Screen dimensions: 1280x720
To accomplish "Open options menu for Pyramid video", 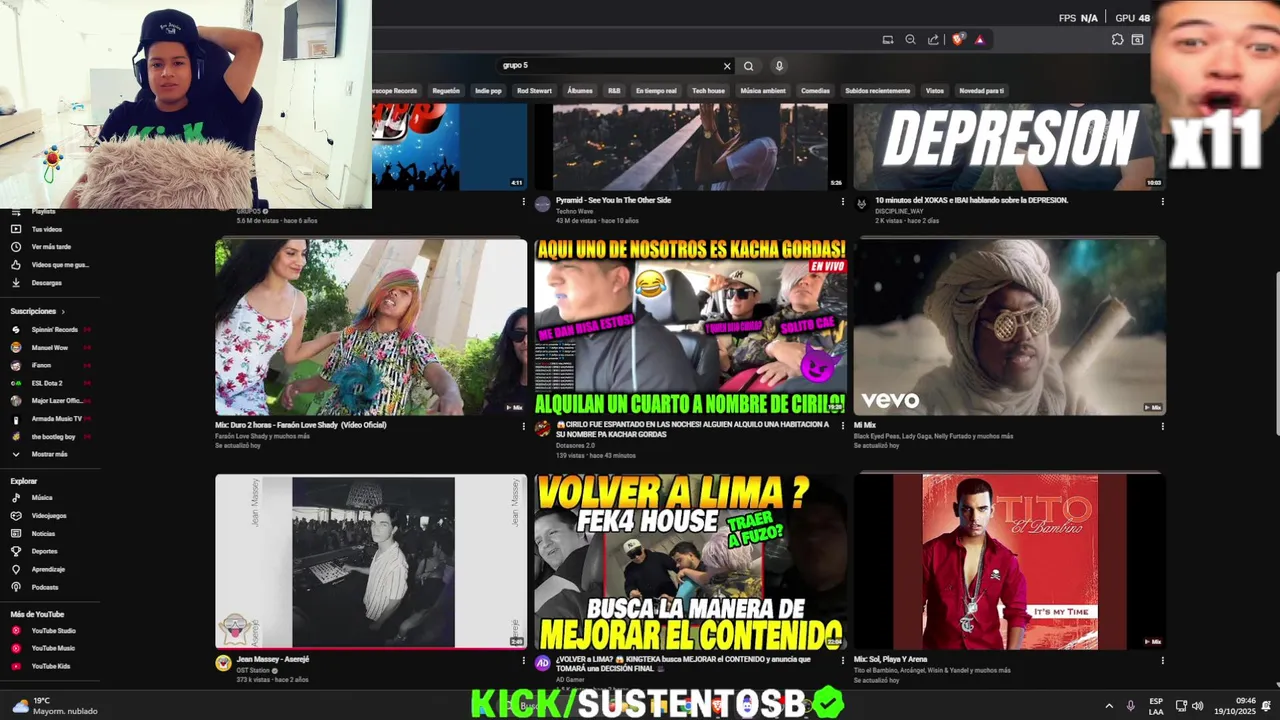I will pyautogui.click(x=843, y=201).
